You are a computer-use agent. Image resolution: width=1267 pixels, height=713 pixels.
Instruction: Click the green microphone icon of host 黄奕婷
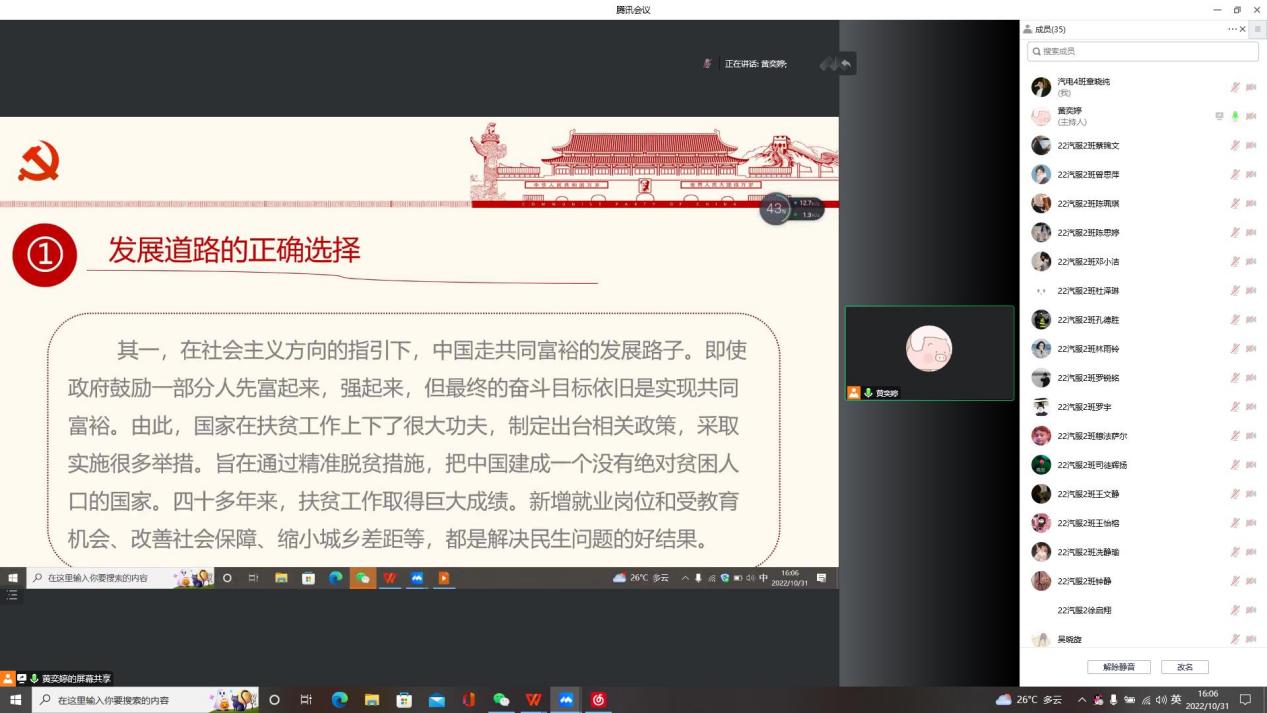point(1235,116)
